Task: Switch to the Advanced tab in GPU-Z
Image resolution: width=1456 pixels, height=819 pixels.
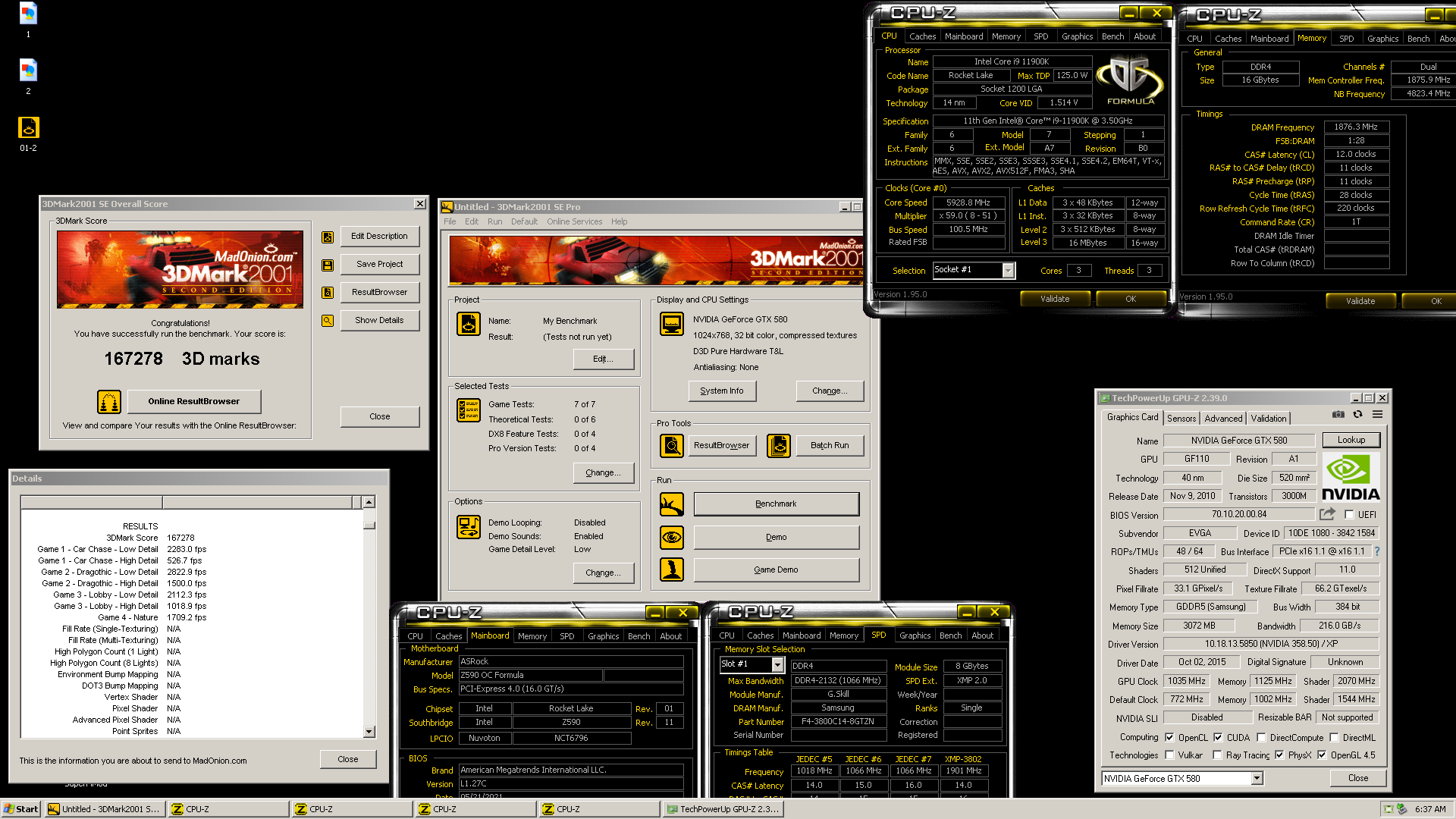Action: pyautogui.click(x=1223, y=418)
